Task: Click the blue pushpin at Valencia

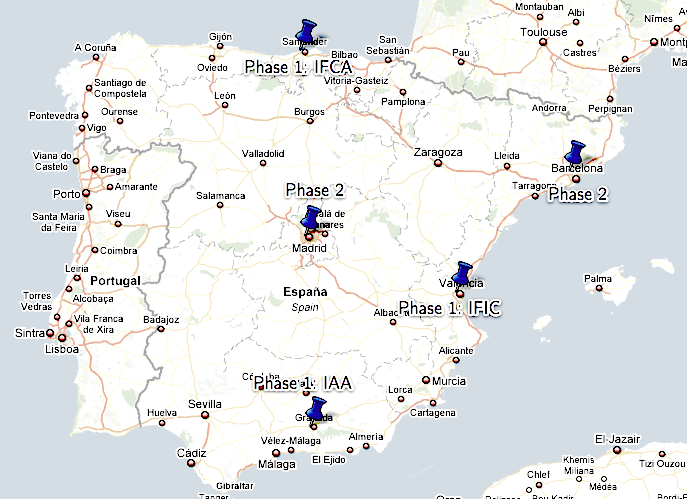Action: point(462,274)
